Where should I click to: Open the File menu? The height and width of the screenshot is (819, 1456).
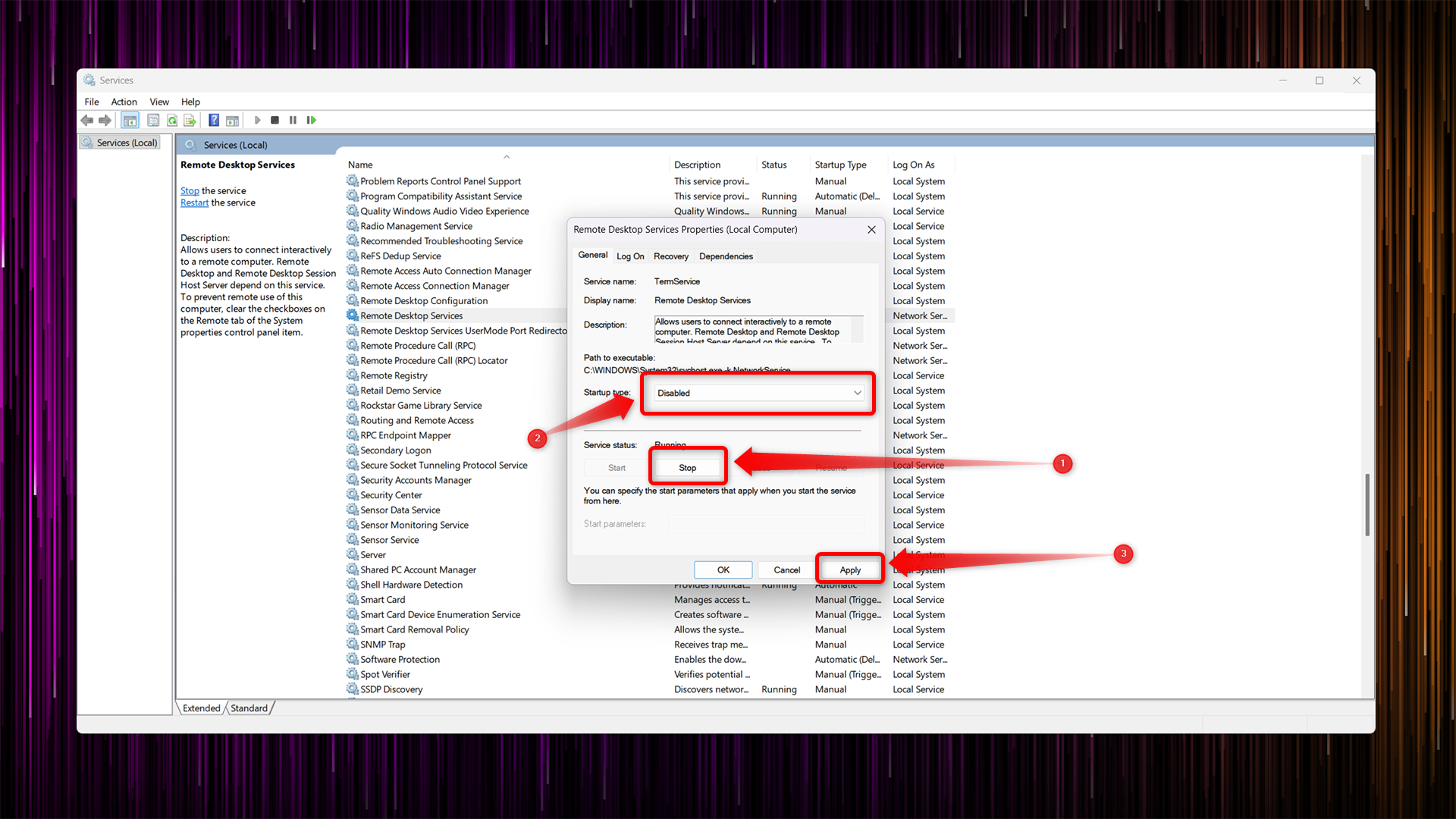coord(92,102)
